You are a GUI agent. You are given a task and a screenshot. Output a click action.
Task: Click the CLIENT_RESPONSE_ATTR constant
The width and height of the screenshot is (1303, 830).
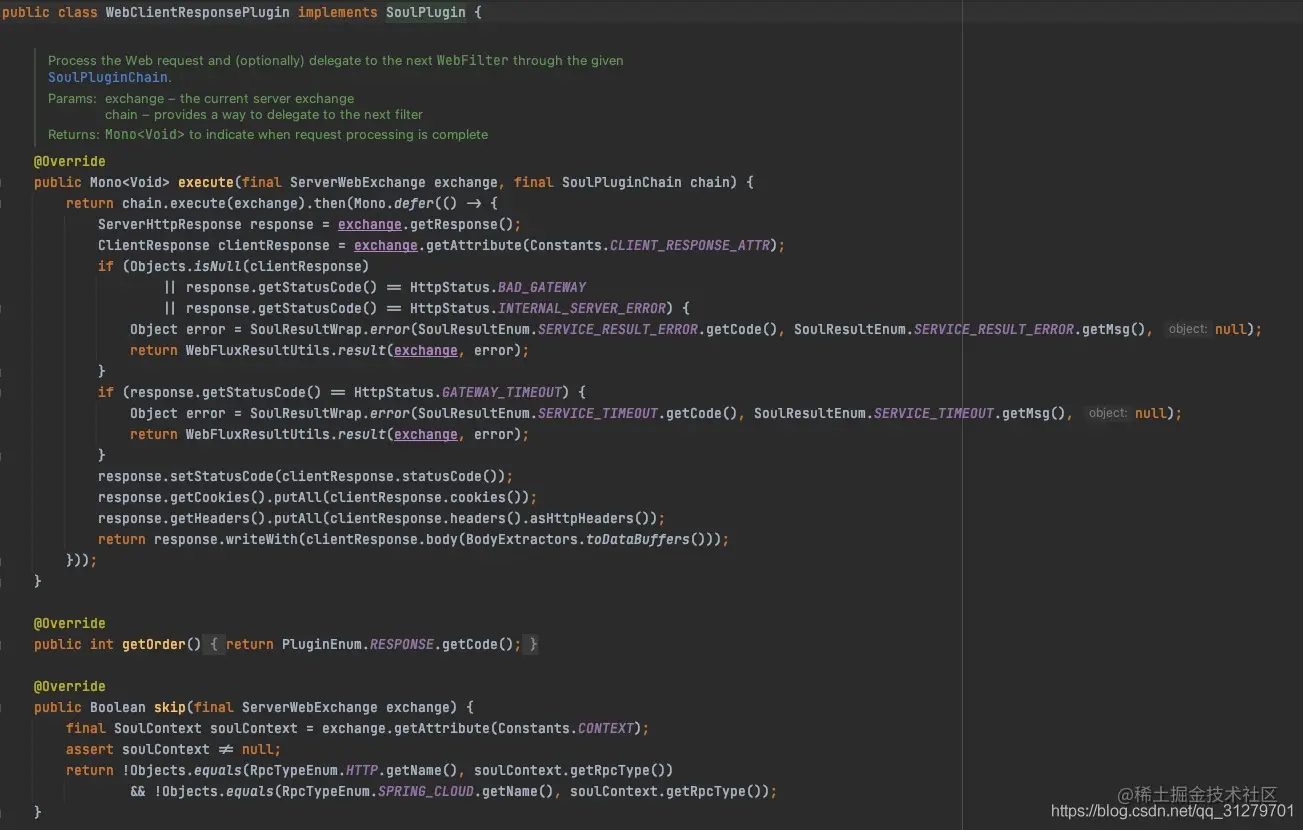(x=690, y=245)
